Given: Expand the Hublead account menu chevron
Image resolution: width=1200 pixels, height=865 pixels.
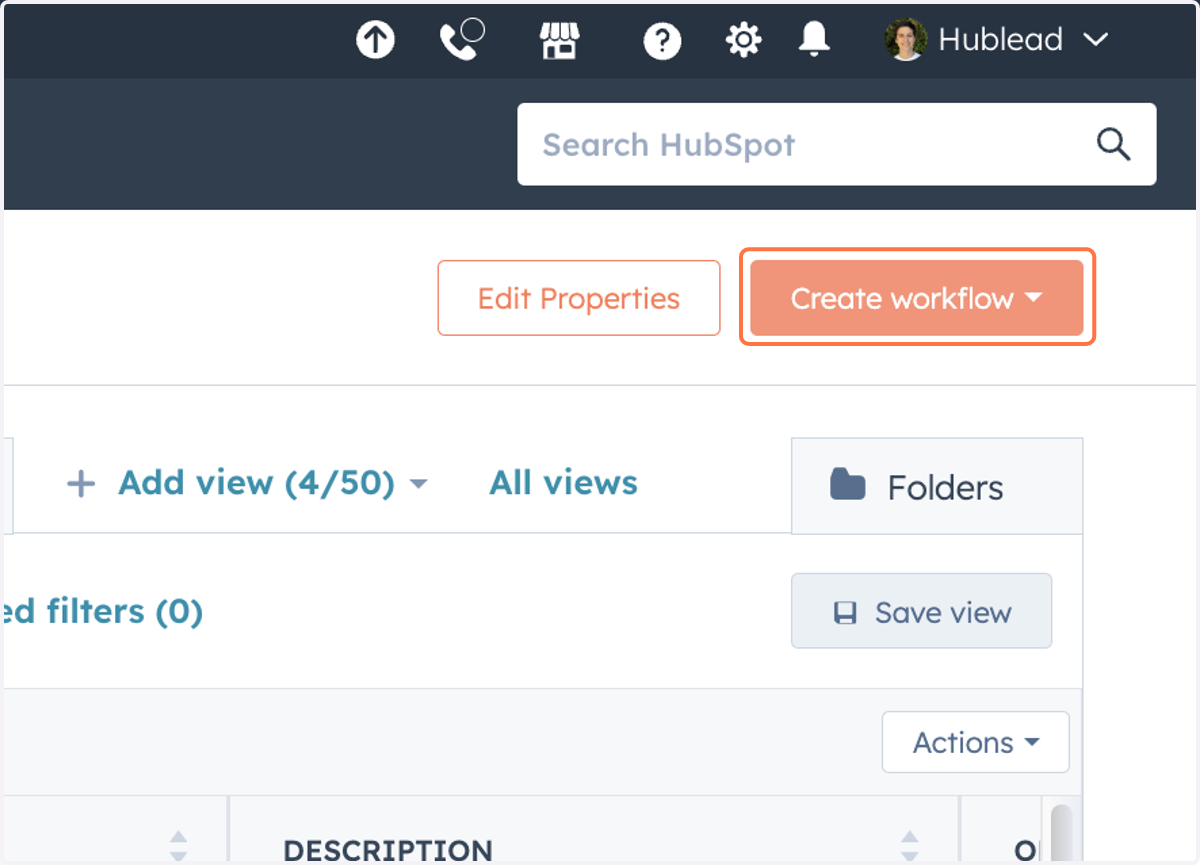Looking at the screenshot, I should (1095, 40).
